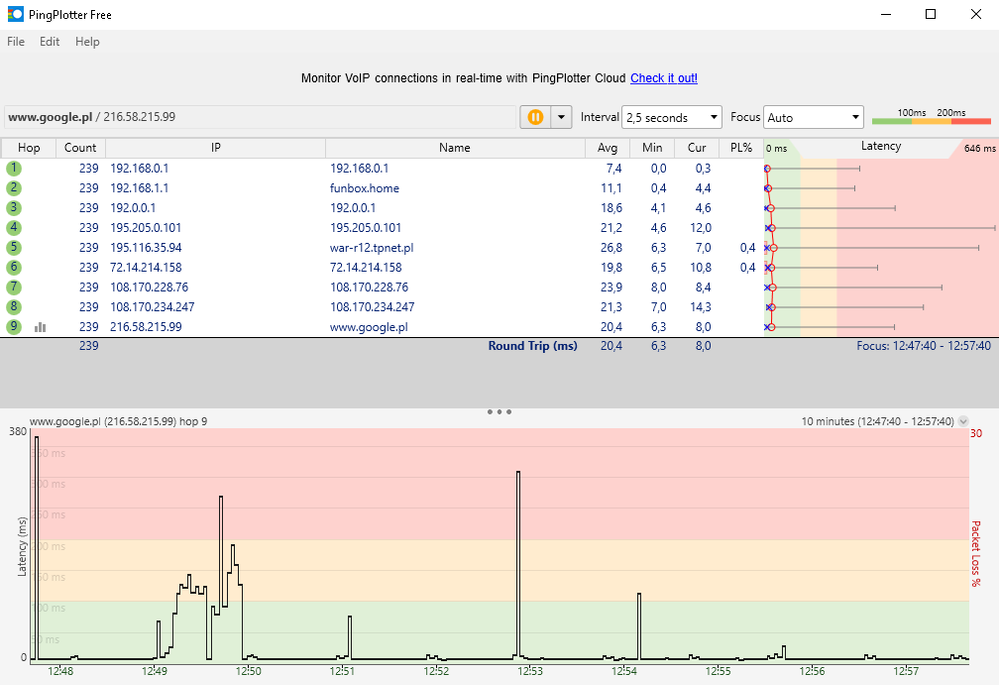Screen dimensions: 999x685
Task: Click the hop 5 number circle
Action: [14, 248]
